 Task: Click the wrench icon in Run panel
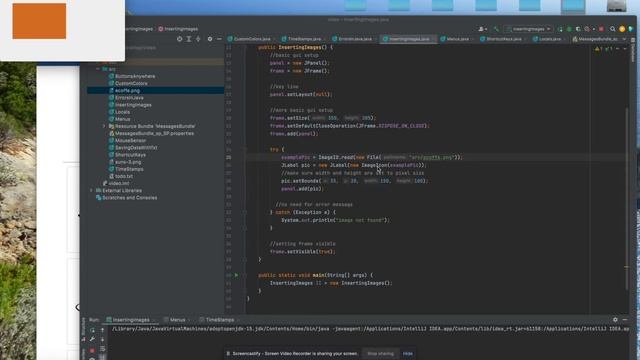[92, 339]
